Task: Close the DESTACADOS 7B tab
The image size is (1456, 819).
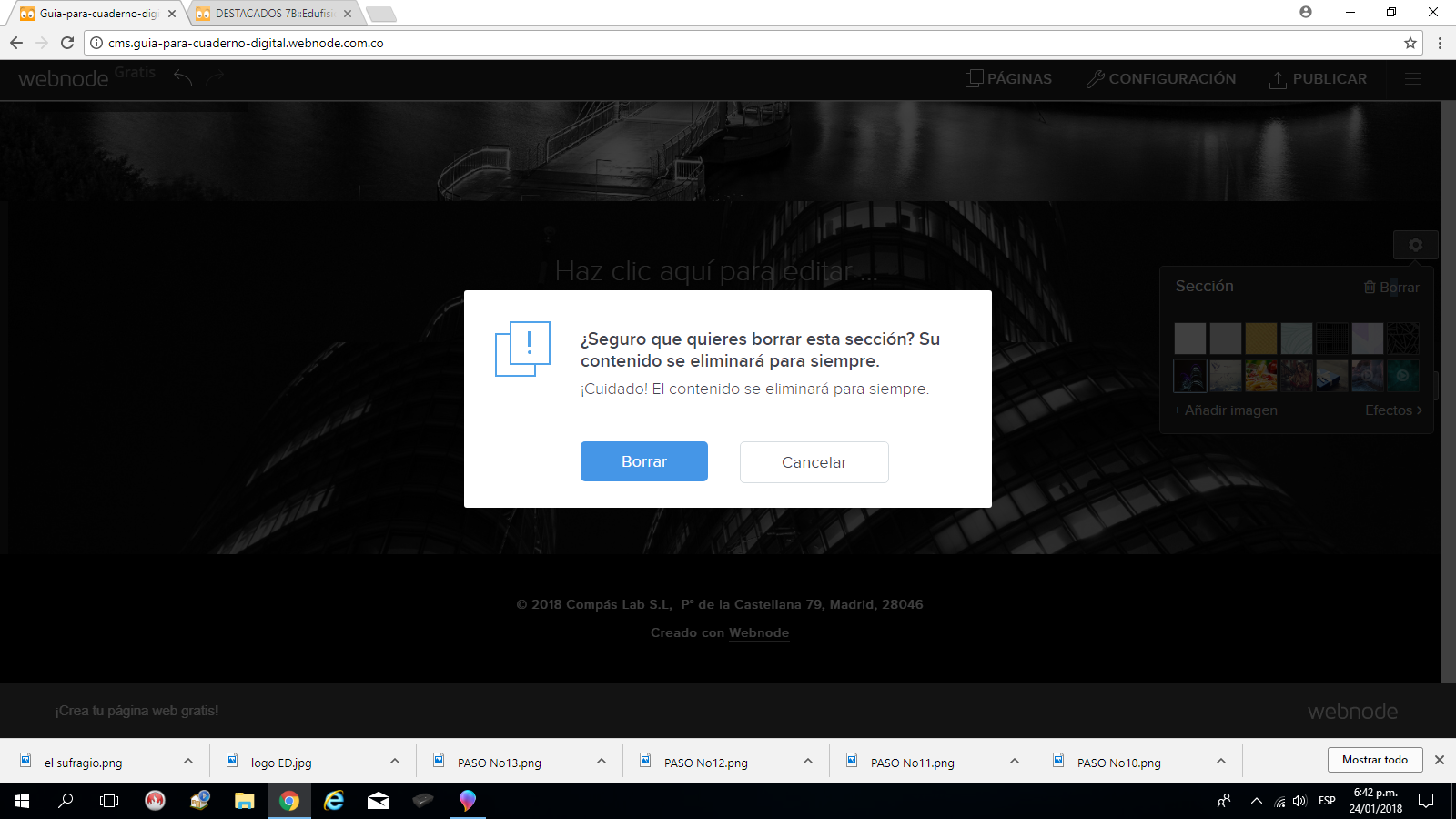Action: pyautogui.click(x=348, y=14)
